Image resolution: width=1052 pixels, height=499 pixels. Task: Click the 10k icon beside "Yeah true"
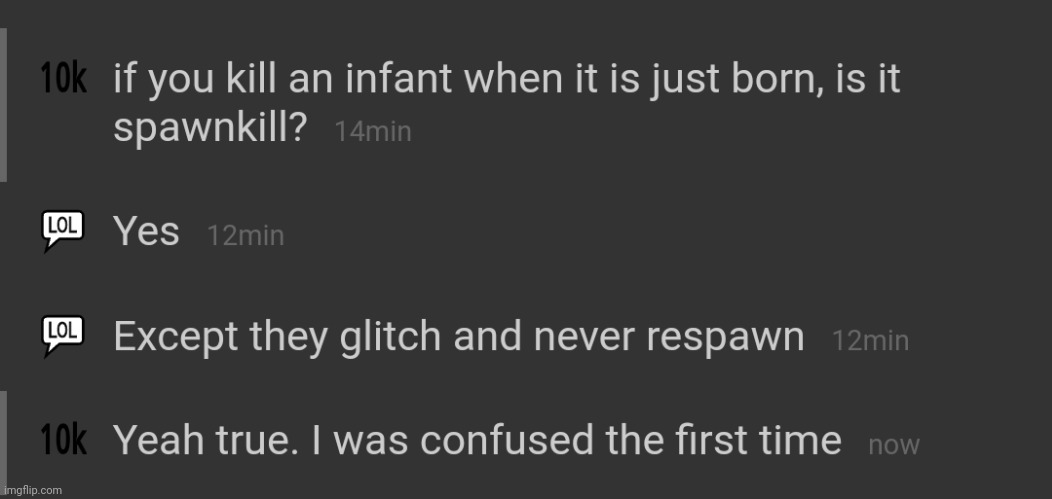[65, 440]
